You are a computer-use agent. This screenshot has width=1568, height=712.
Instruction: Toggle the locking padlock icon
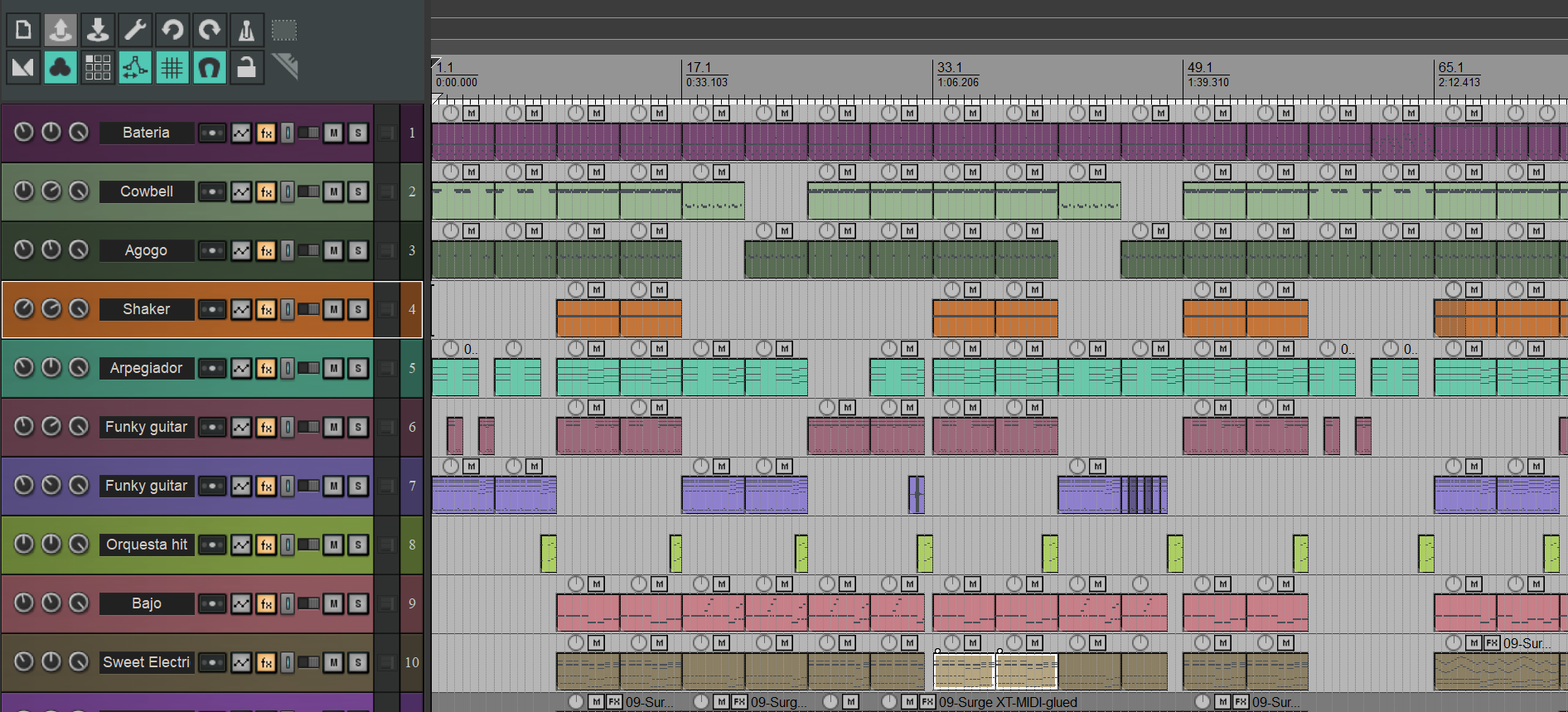pos(247,67)
